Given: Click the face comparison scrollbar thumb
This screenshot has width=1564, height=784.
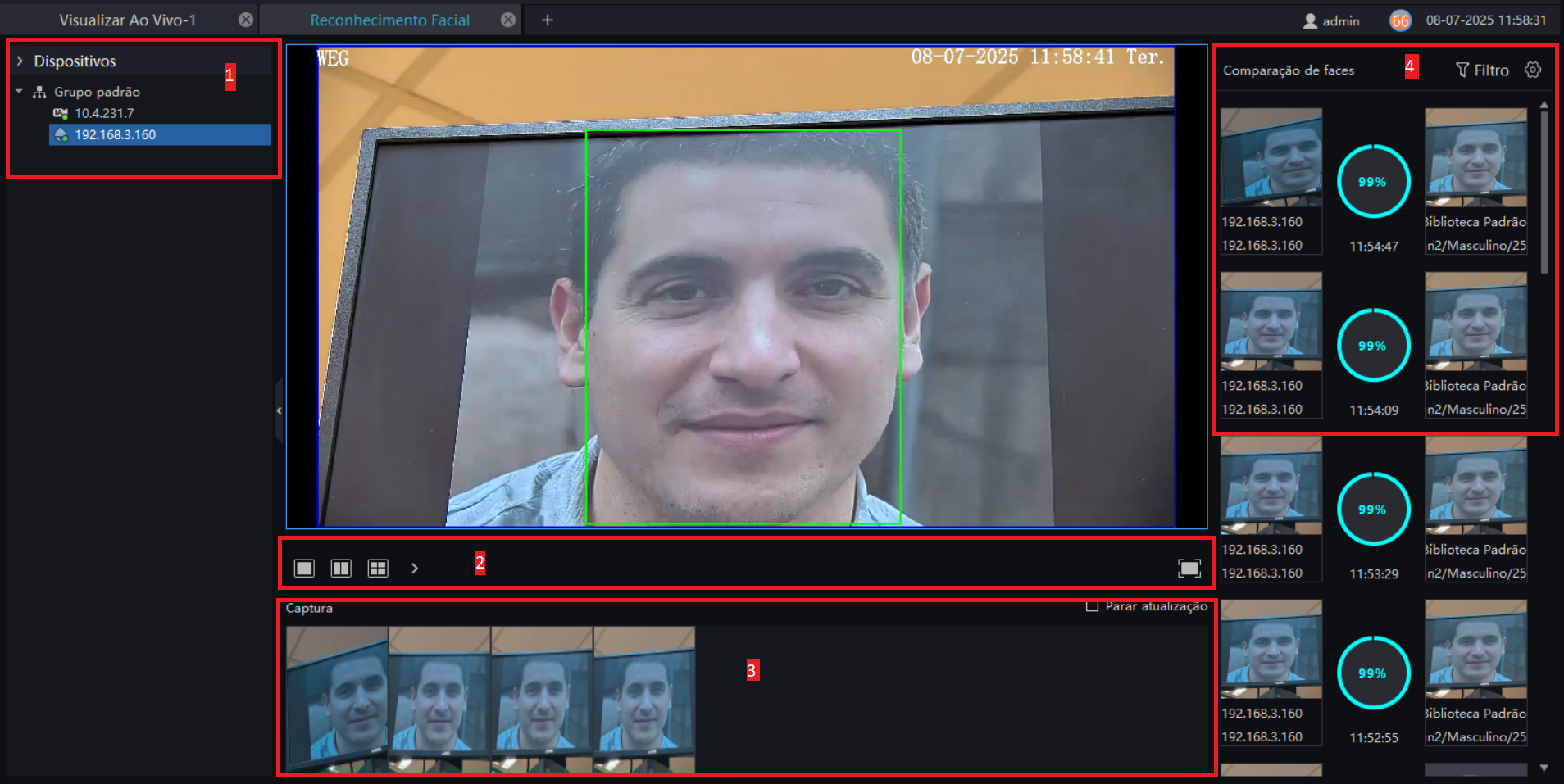Looking at the screenshot, I should 1544,192.
